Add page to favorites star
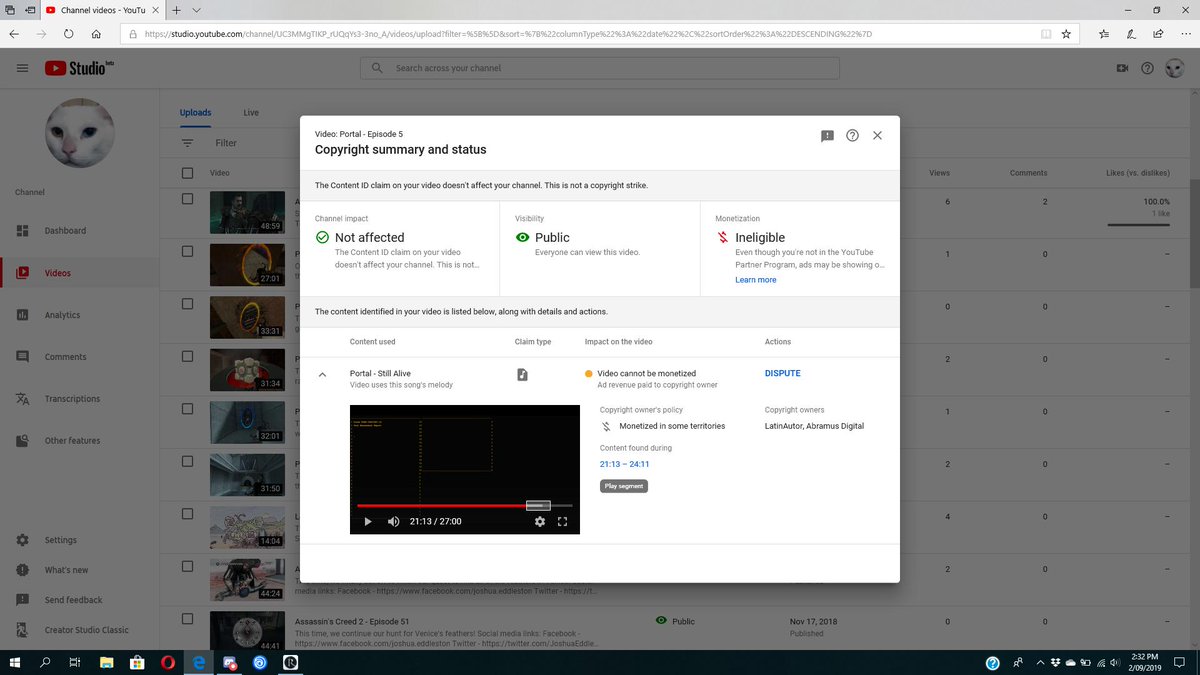 pos(1066,33)
